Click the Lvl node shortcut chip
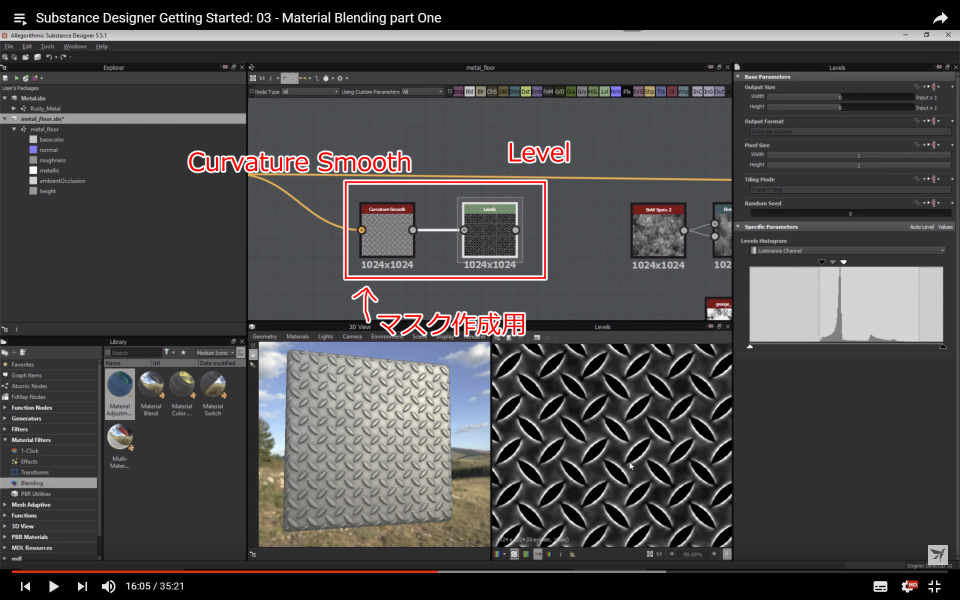 point(604,92)
